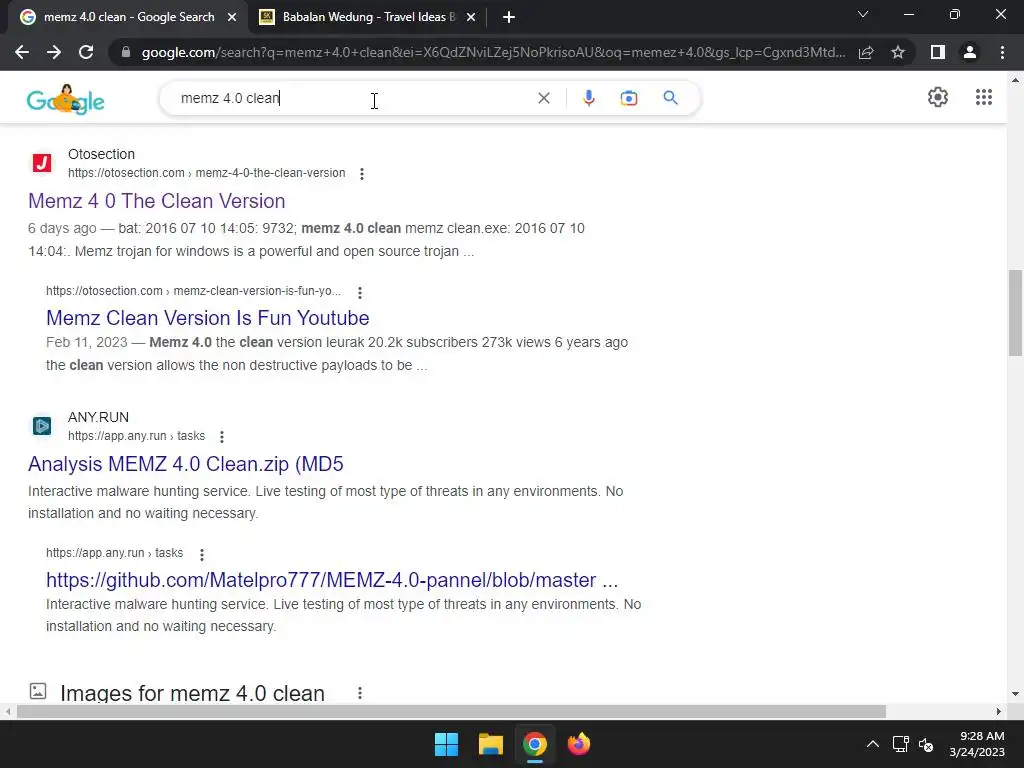This screenshot has width=1024, height=768.
Task: Click Otosection site favicon
Action: click(42, 163)
